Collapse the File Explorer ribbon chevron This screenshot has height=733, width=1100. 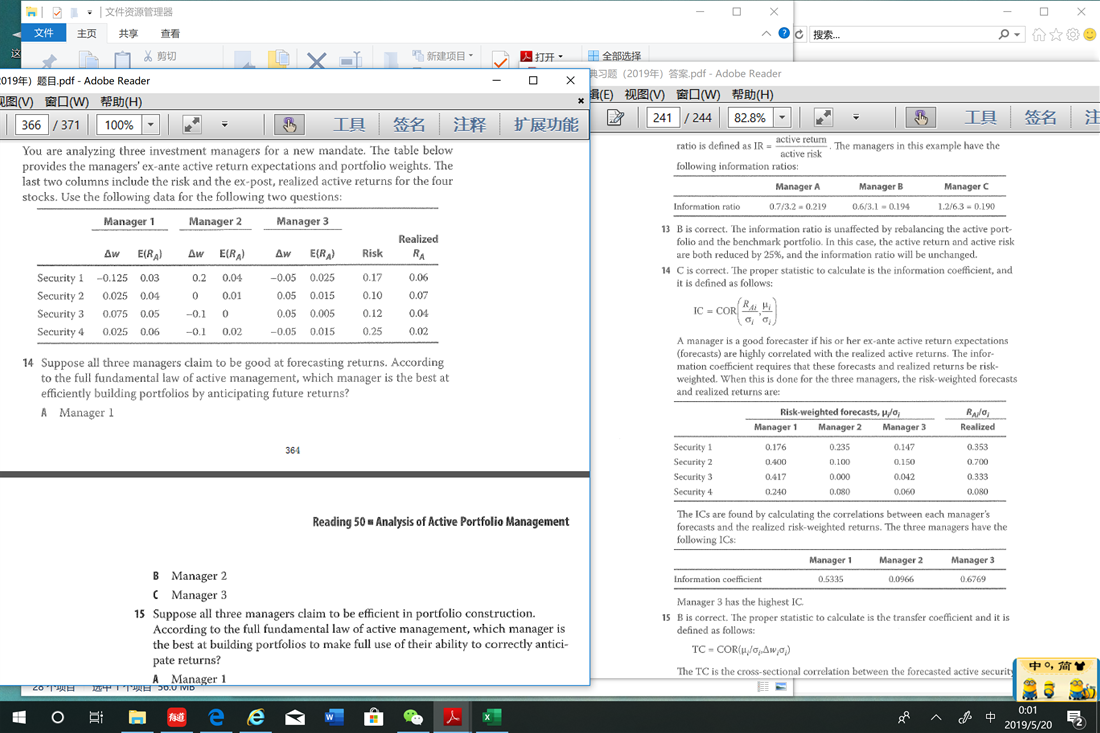point(766,33)
